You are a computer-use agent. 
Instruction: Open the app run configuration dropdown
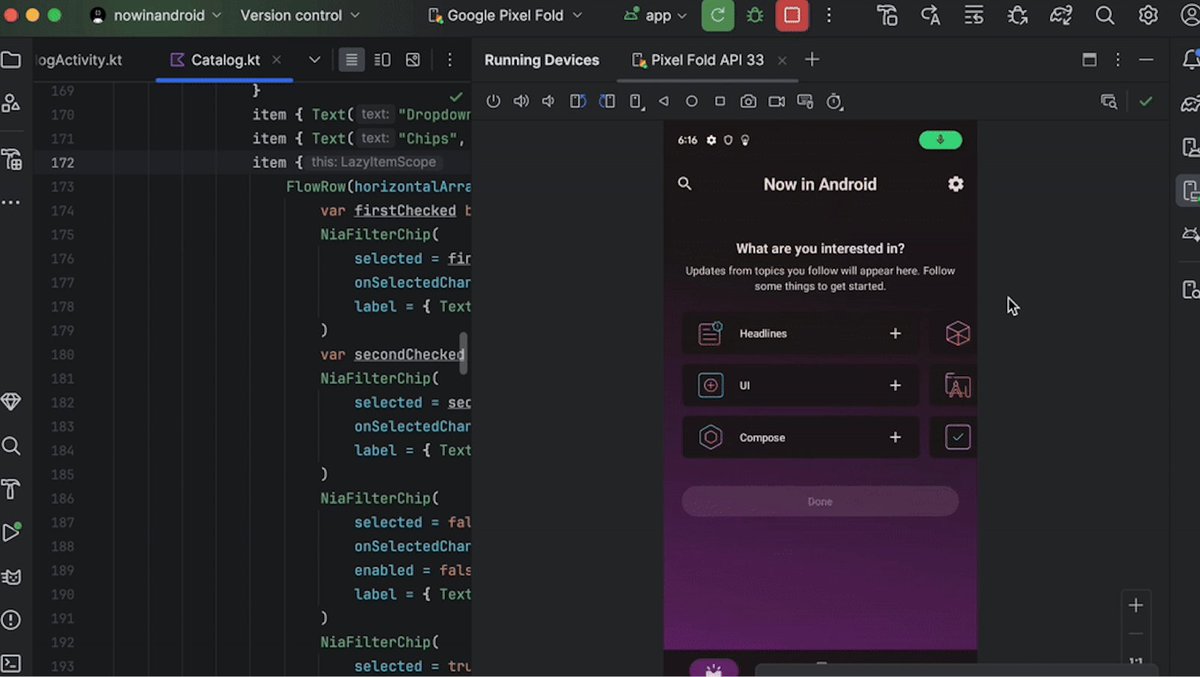tap(656, 15)
